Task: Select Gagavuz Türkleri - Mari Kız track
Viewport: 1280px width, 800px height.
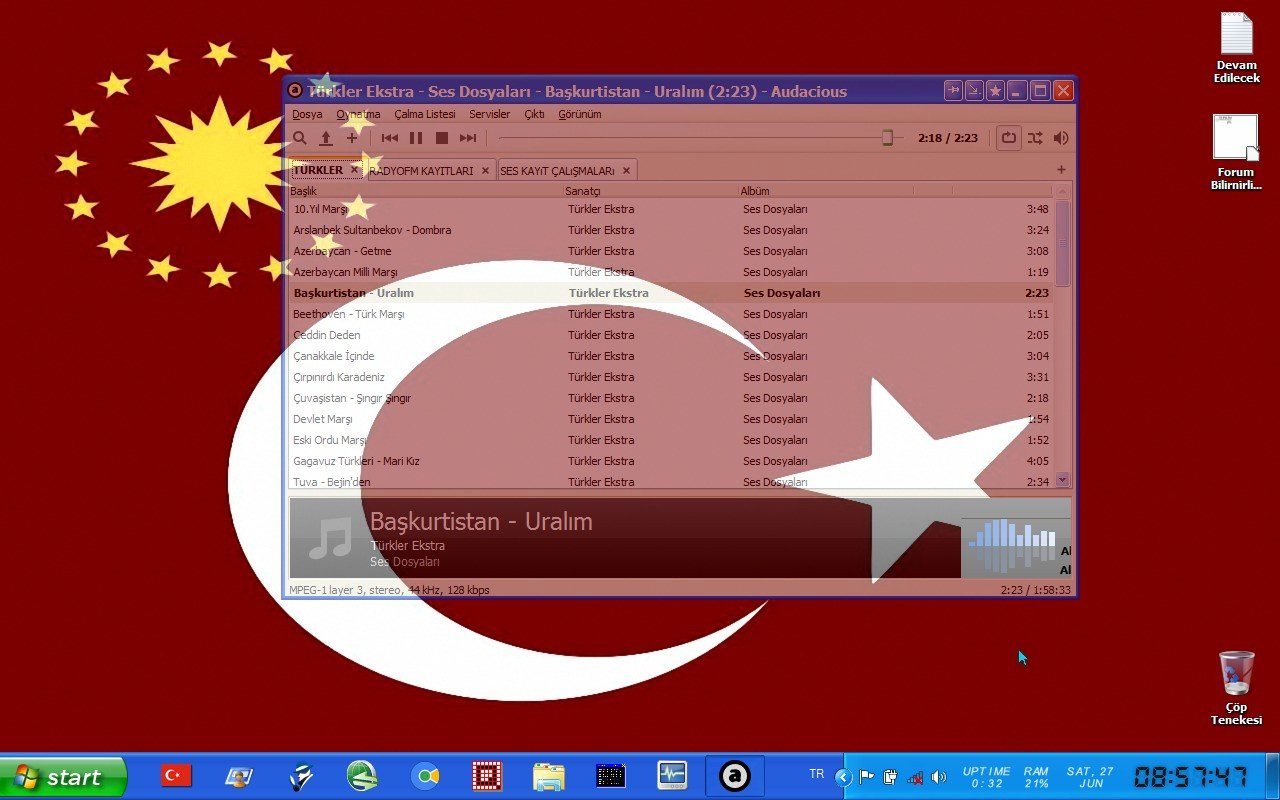Action: point(671,461)
